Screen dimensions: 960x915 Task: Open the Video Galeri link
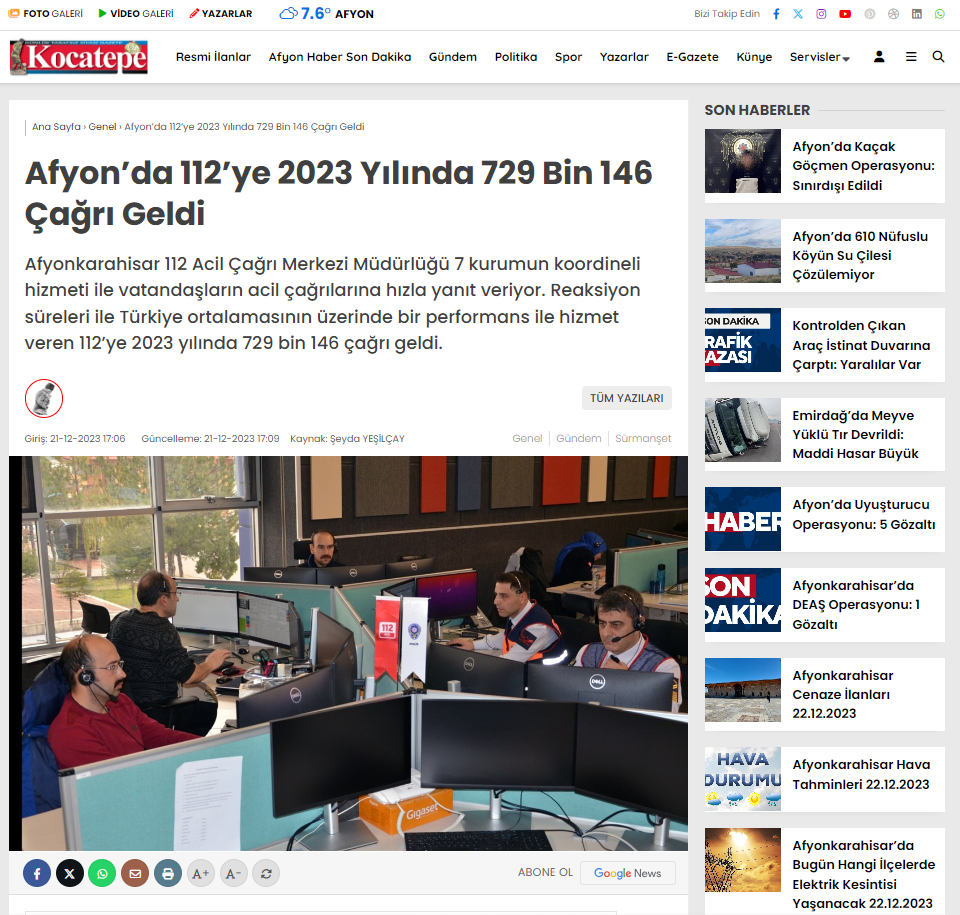(136, 13)
